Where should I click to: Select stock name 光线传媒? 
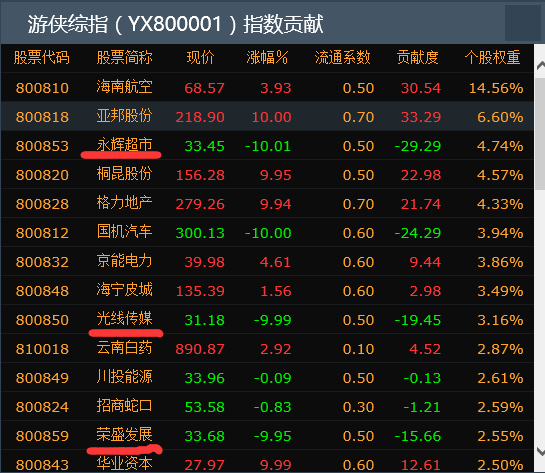click(x=124, y=318)
